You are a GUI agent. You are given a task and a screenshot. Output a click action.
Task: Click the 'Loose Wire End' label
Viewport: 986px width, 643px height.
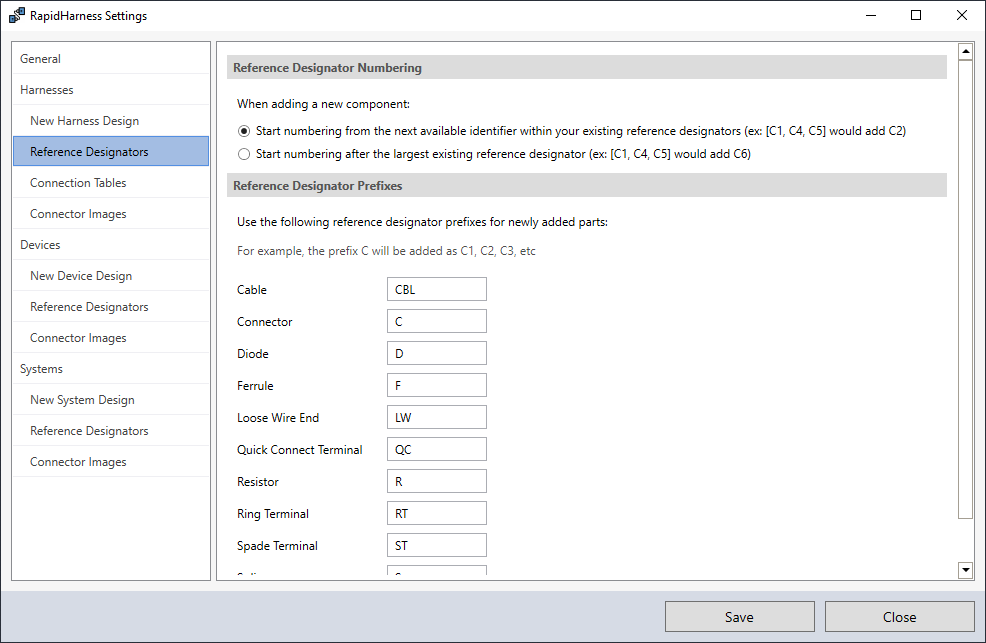[278, 418]
